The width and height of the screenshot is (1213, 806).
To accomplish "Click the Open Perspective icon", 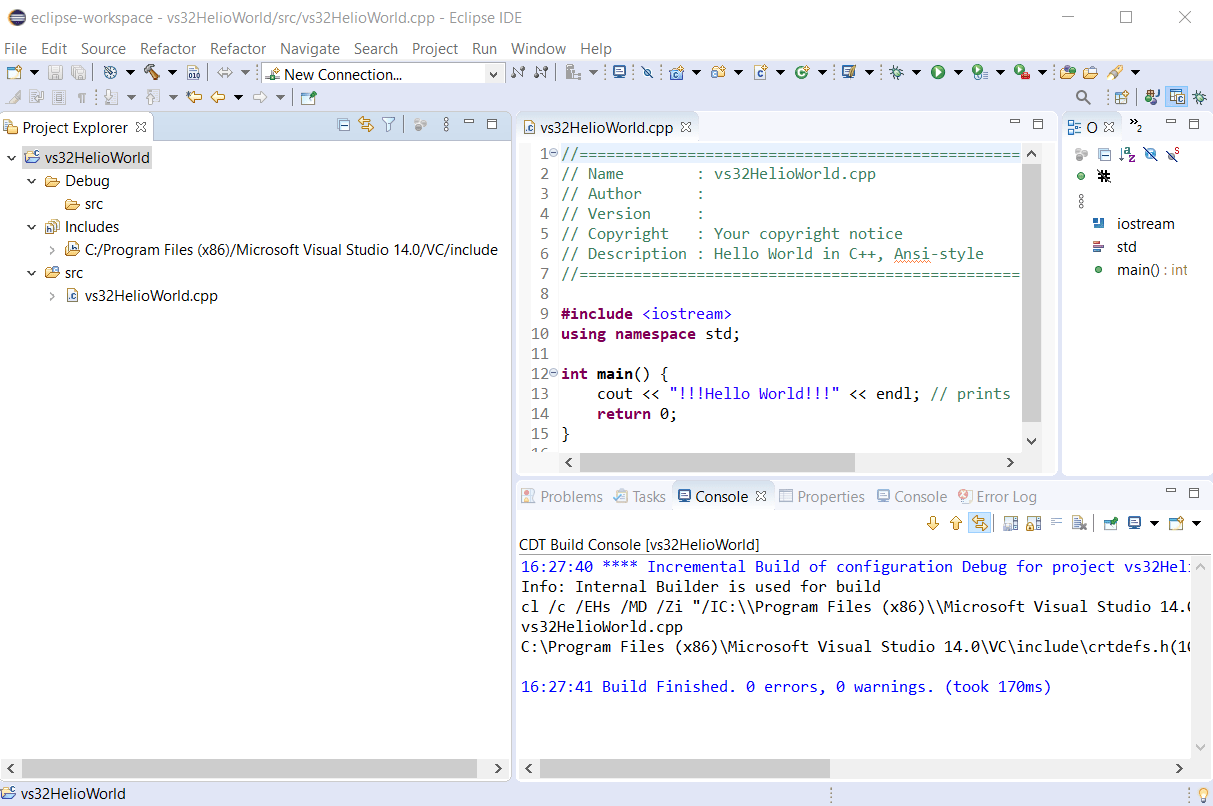I will (1122, 97).
